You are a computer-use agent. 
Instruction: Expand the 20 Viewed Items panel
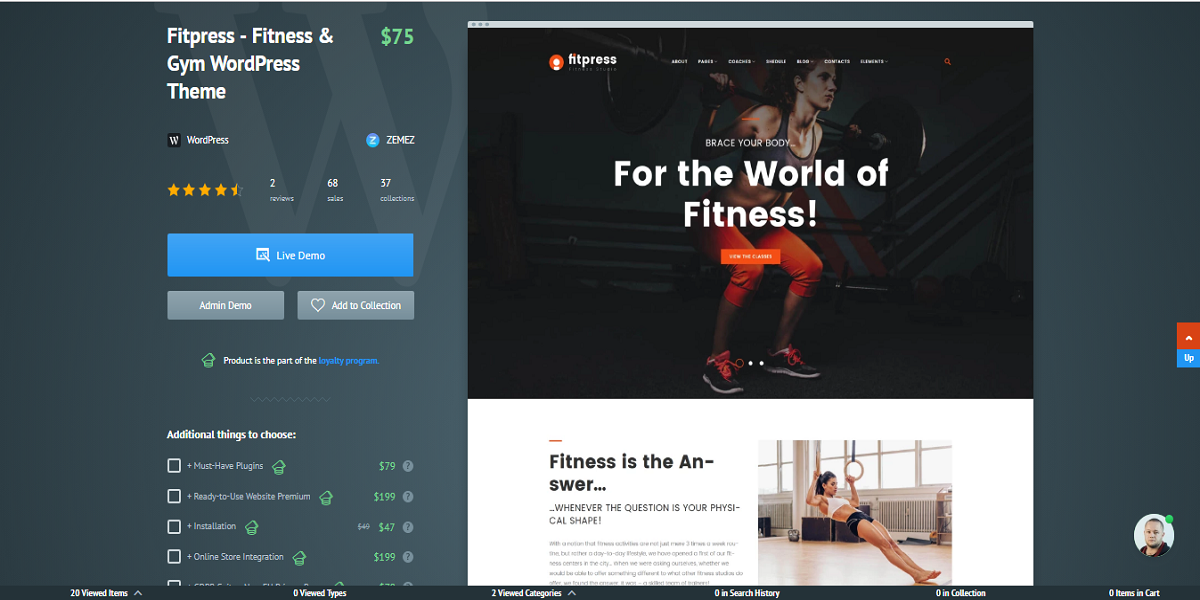pyautogui.click(x=106, y=593)
